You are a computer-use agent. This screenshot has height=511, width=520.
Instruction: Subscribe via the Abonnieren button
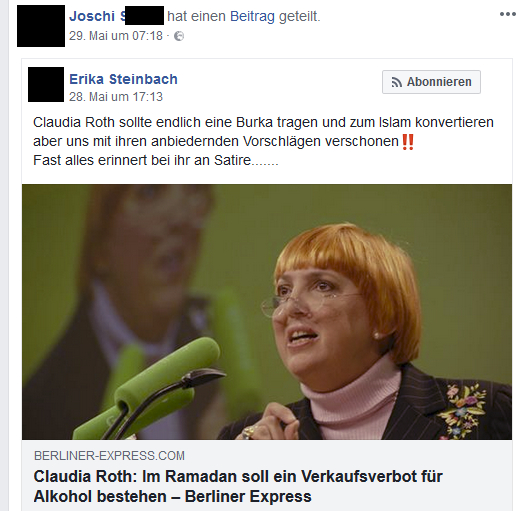(x=431, y=82)
